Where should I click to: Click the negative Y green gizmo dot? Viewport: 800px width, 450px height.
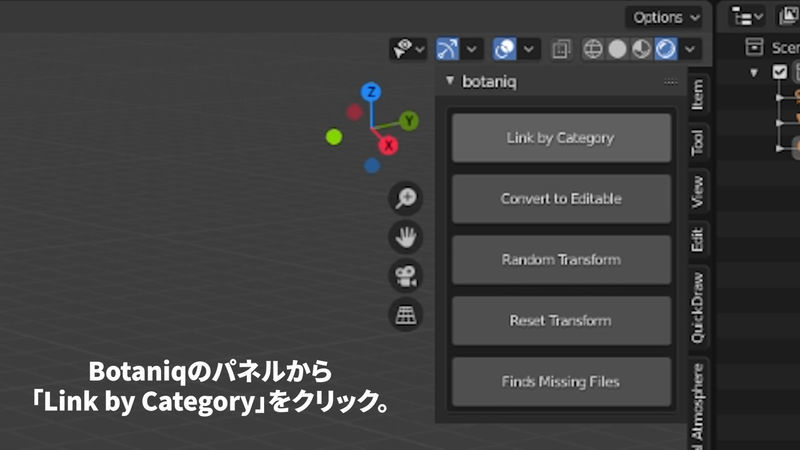click(x=334, y=137)
